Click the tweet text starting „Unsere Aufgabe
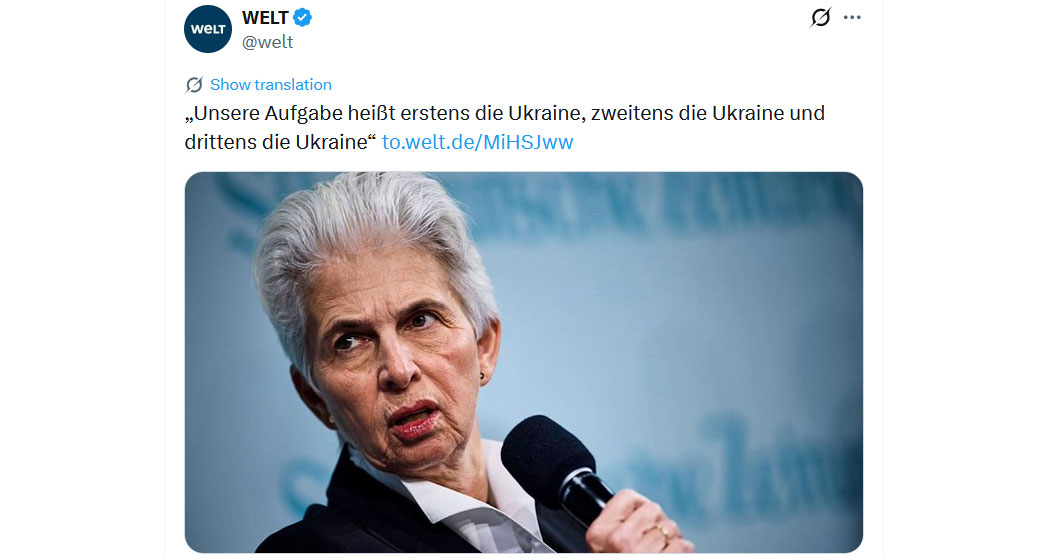Viewport: 1050px width, 558px height. [x=504, y=127]
